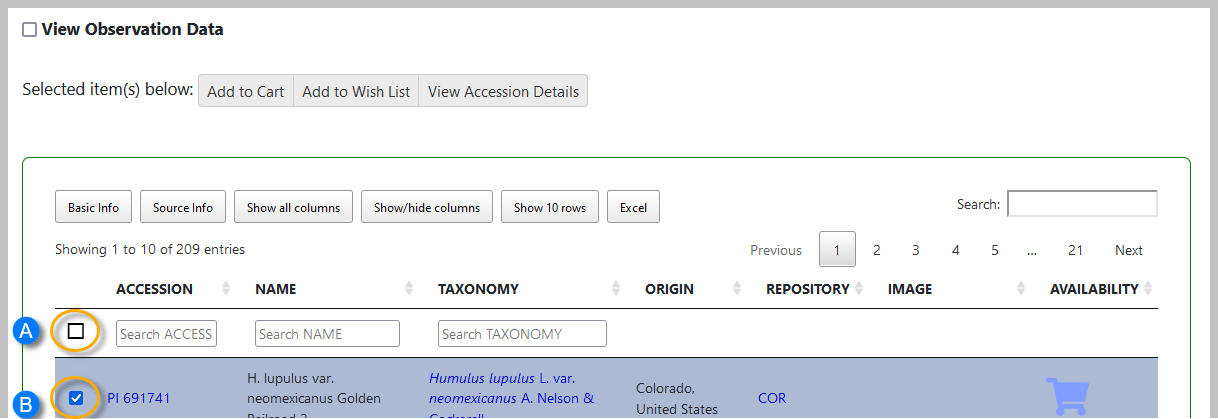Sort by NAME column arrows
Screen dimensions: 1218x419
(409, 289)
